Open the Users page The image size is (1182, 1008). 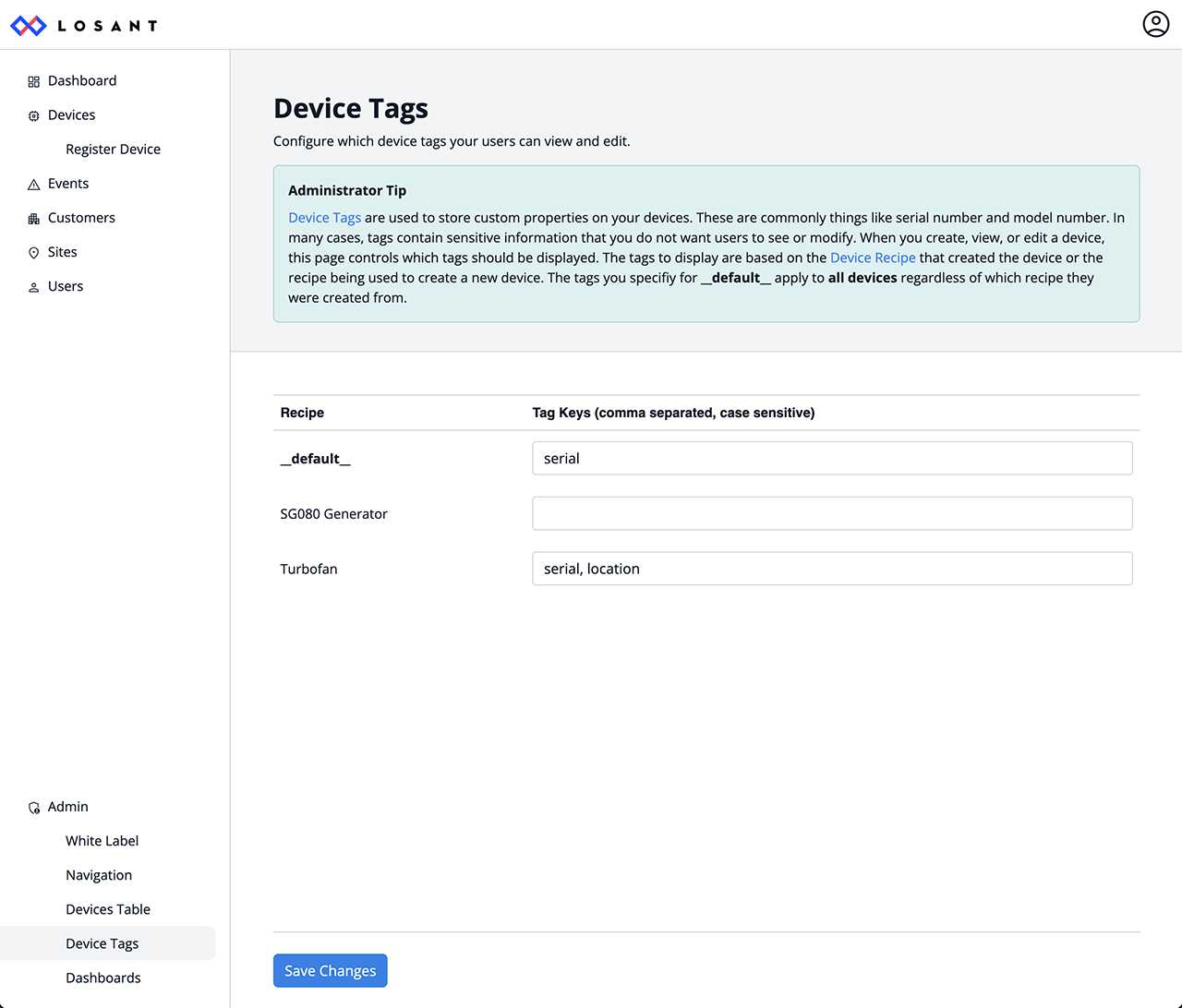click(66, 286)
